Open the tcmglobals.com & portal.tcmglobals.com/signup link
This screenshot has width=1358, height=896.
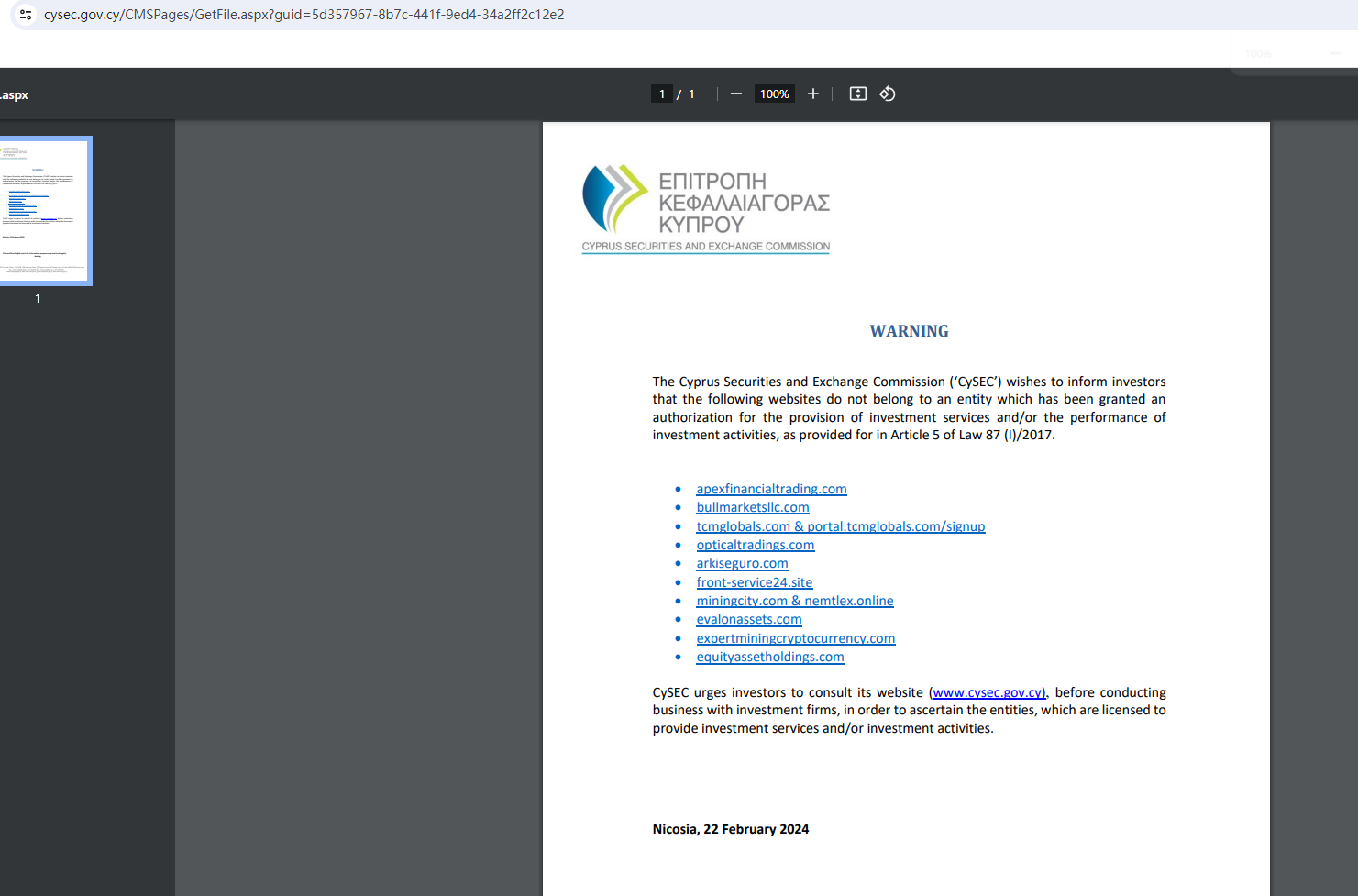pos(841,526)
